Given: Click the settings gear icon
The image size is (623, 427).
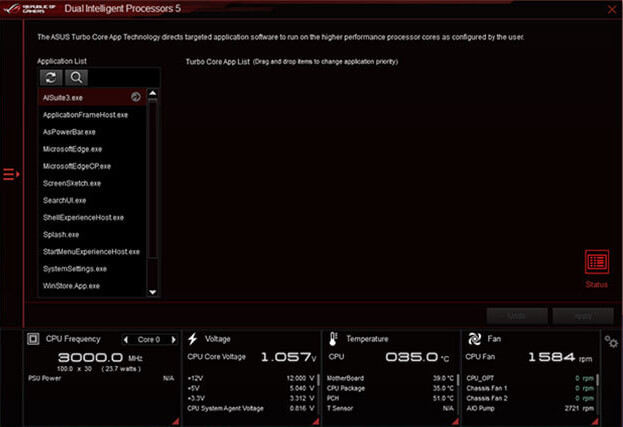Looking at the screenshot, I should 611,343.
